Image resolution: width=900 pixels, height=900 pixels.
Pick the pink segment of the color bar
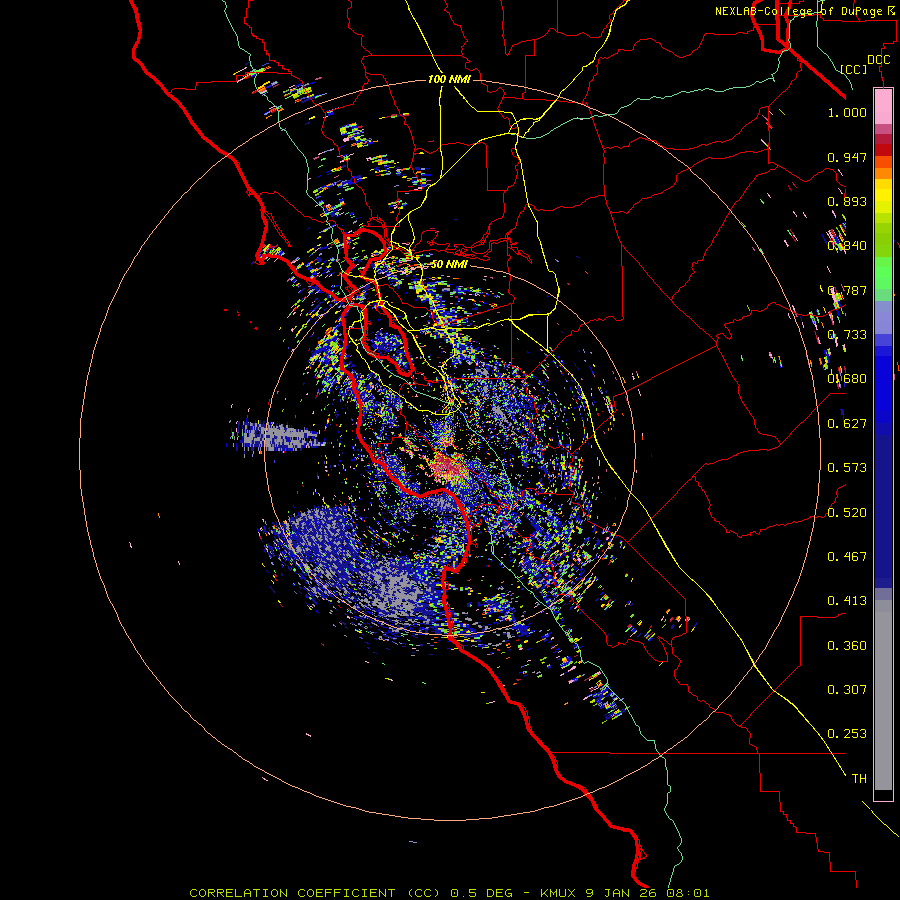(883, 107)
